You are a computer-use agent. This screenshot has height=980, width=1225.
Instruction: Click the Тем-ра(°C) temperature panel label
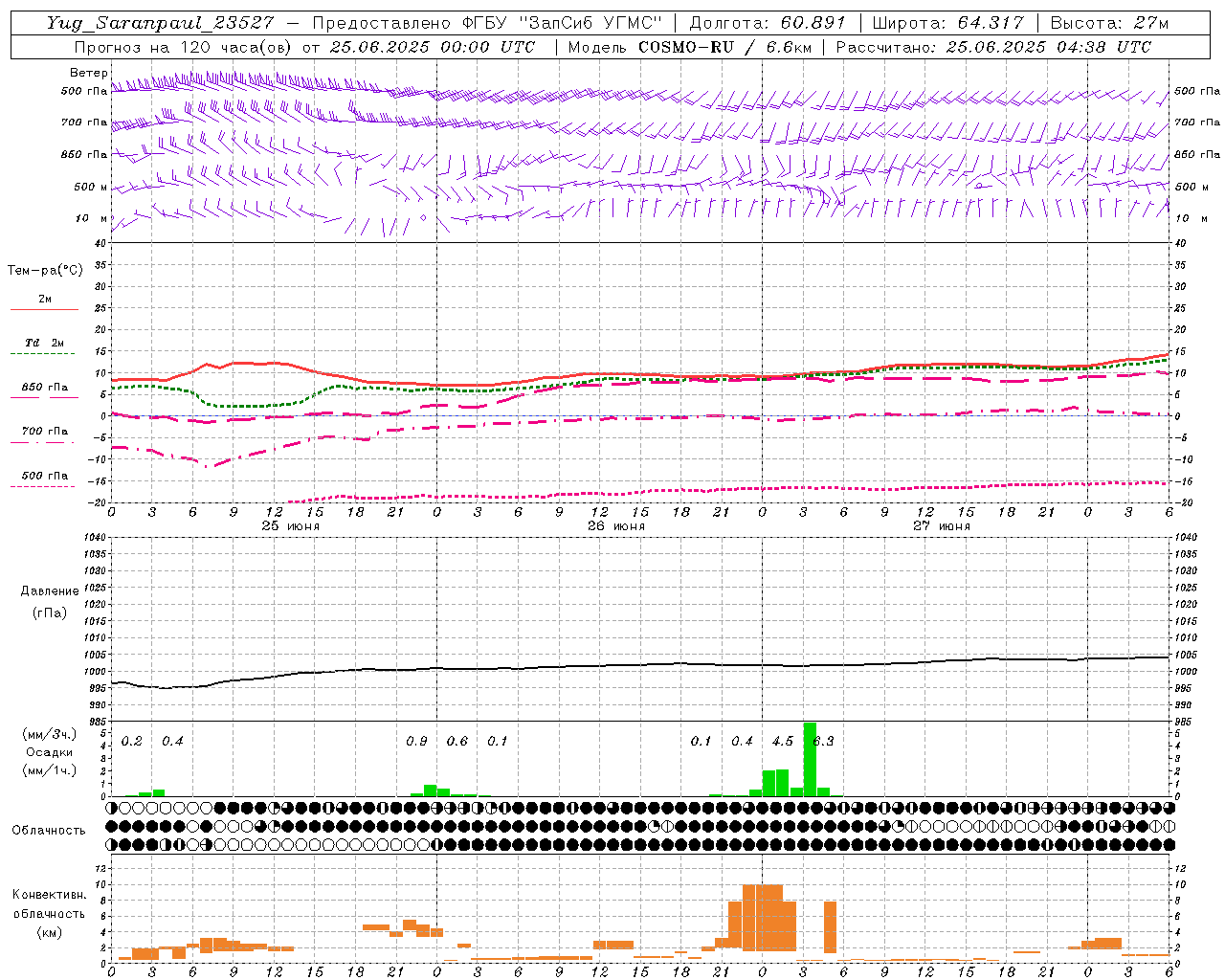point(45,271)
